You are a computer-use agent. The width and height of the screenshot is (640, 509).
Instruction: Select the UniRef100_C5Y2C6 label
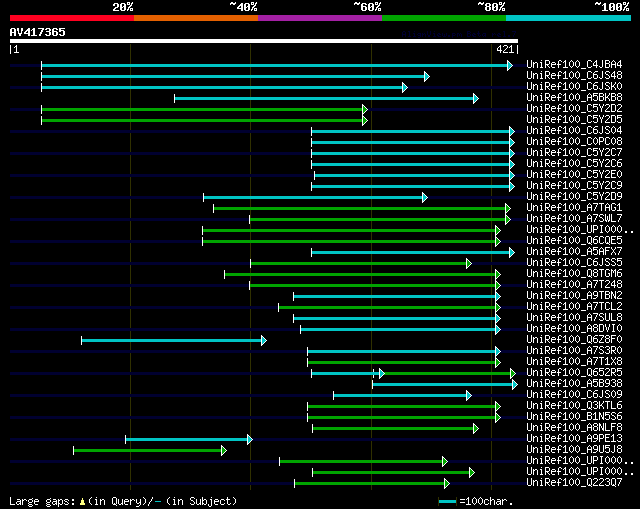574,164
